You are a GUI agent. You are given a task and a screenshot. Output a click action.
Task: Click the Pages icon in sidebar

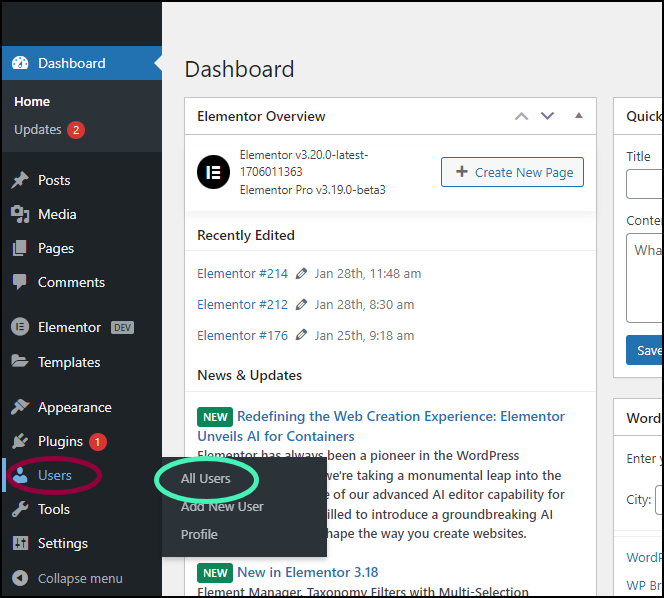click(19, 248)
